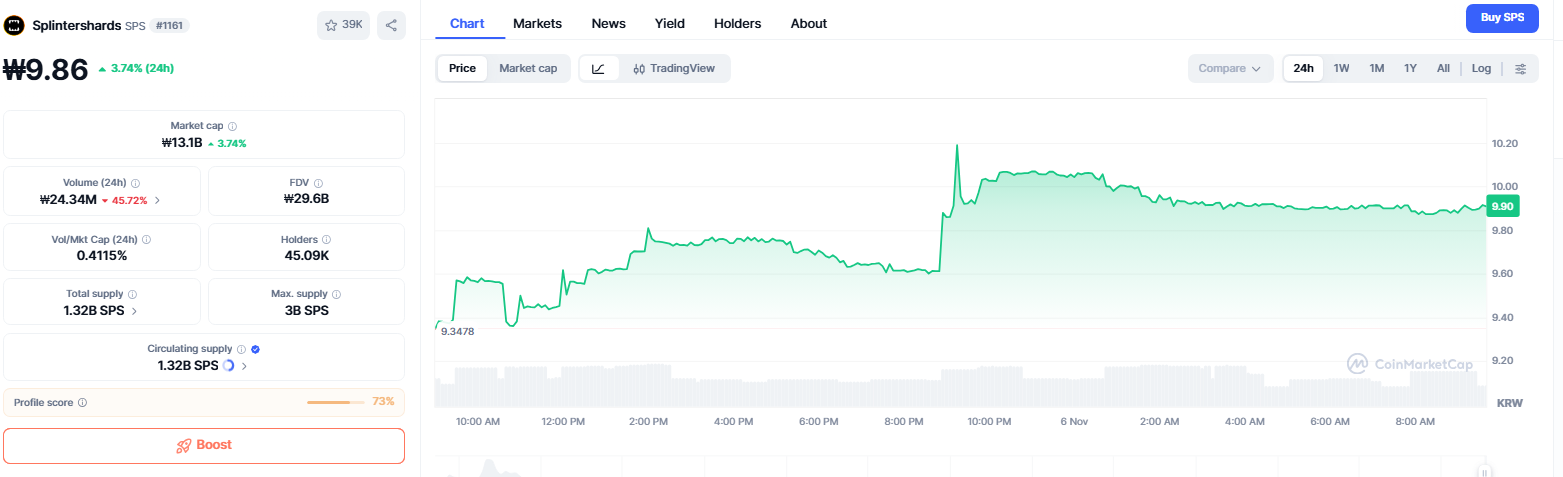The image size is (1563, 477).
Task: Click the Profile score 73% progress bar
Action: pyautogui.click(x=335, y=402)
